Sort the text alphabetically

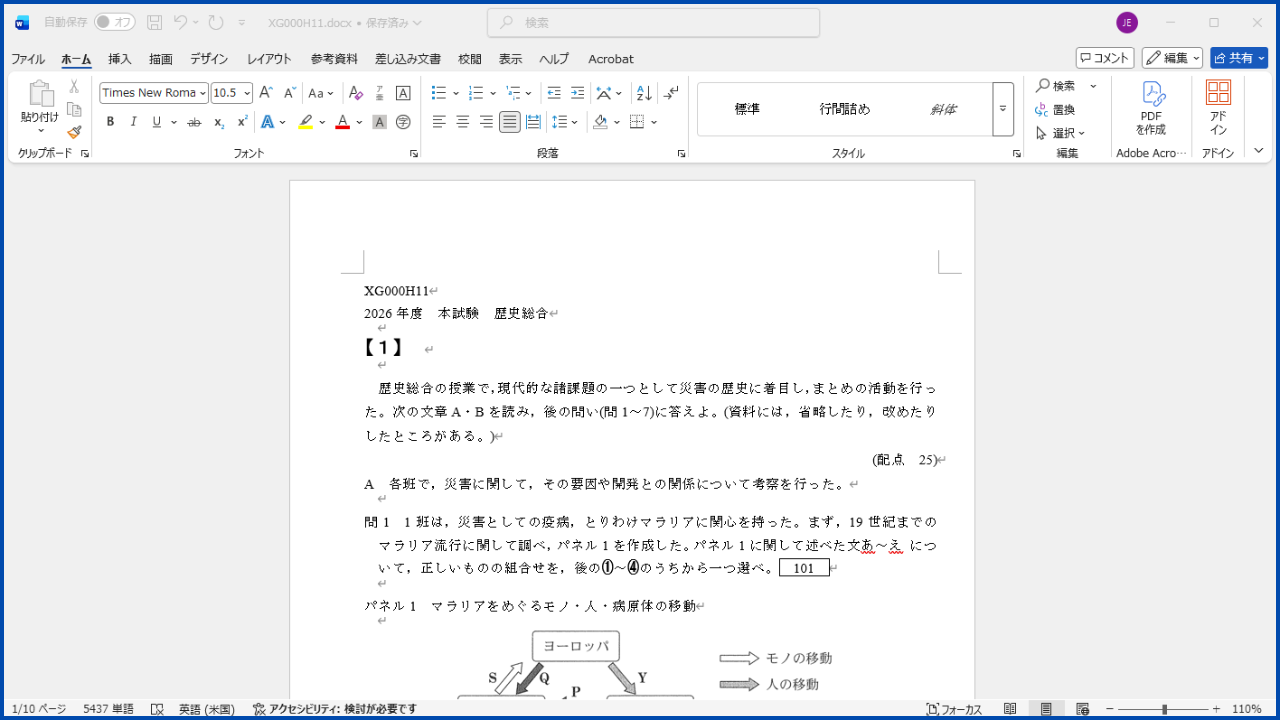pyautogui.click(x=643, y=92)
